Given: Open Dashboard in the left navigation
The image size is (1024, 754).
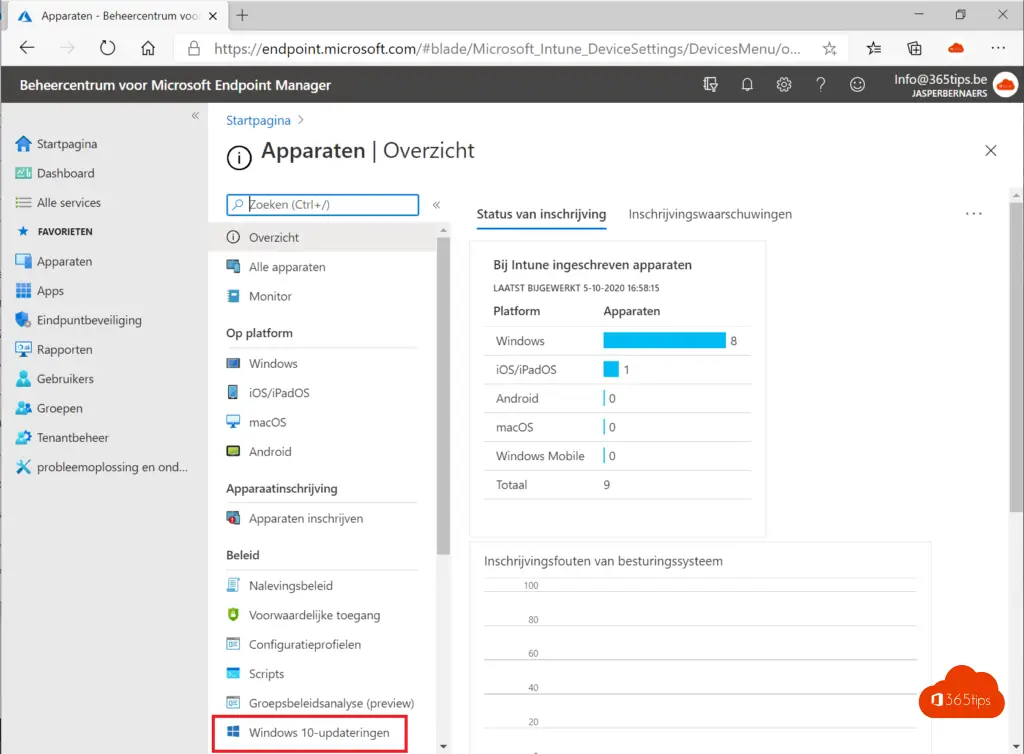Looking at the screenshot, I should click(x=65, y=173).
